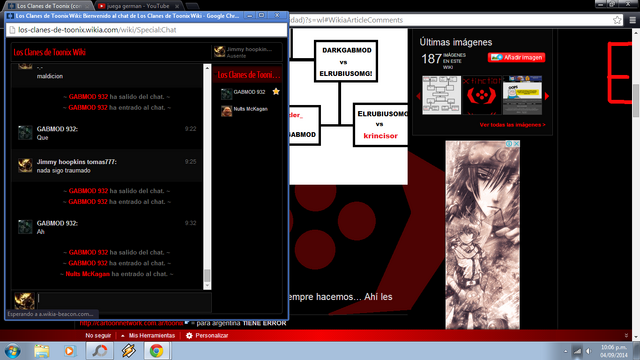The image size is (640, 360).
Task: Click the avatar beside the chat message input
Action: pos(24,301)
